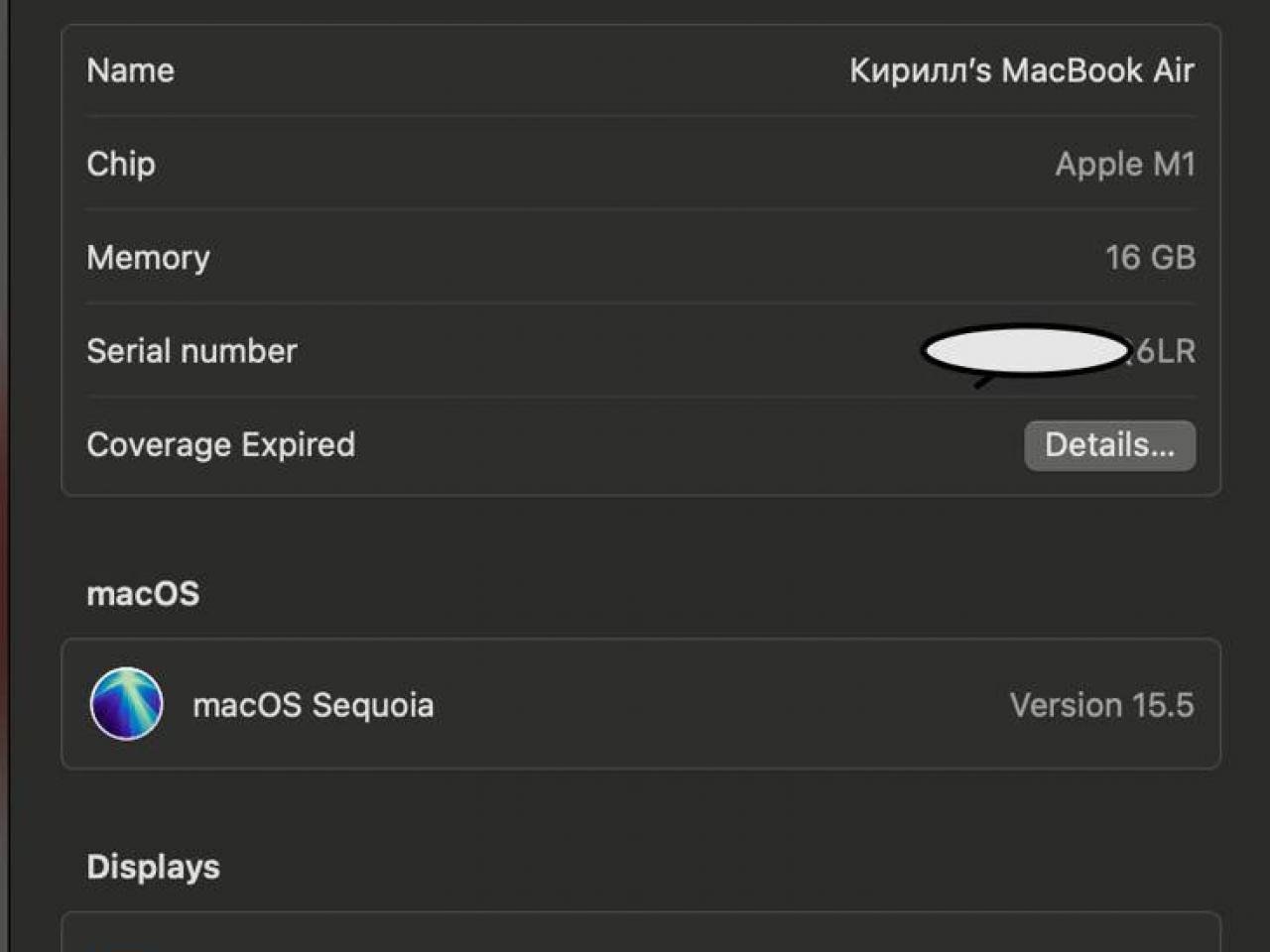Image resolution: width=1270 pixels, height=952 pixels.
Task: Select the computer name Кирилл's MacBook Air
Action: [1022, 70]
